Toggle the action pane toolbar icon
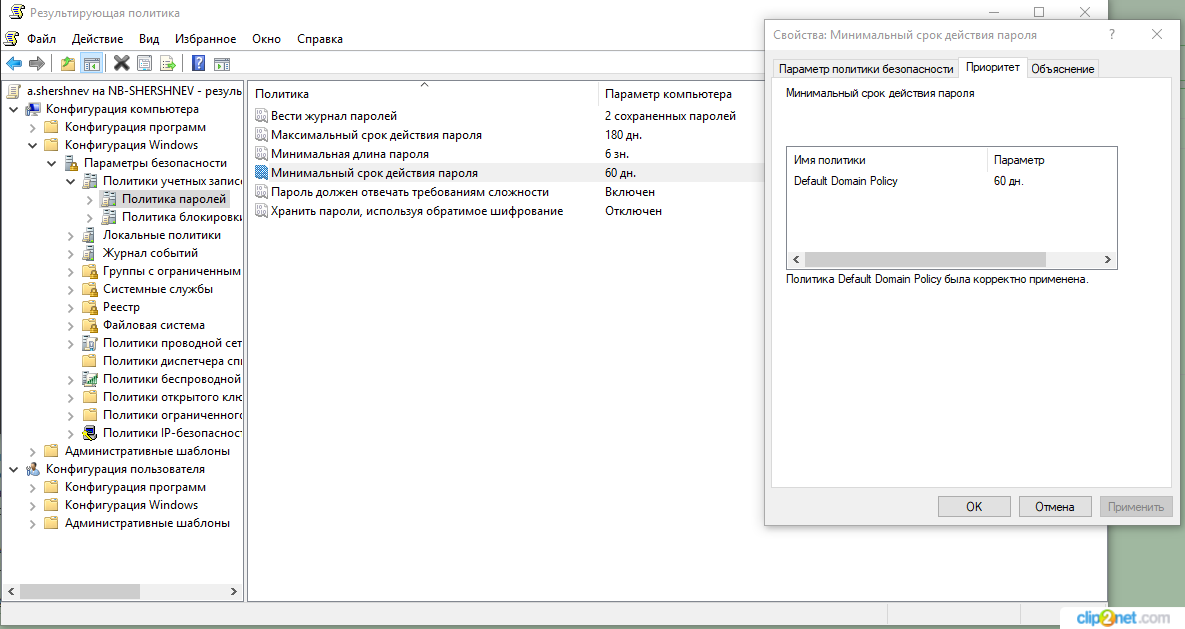The image size is (1185, 629). pos(222,64)
